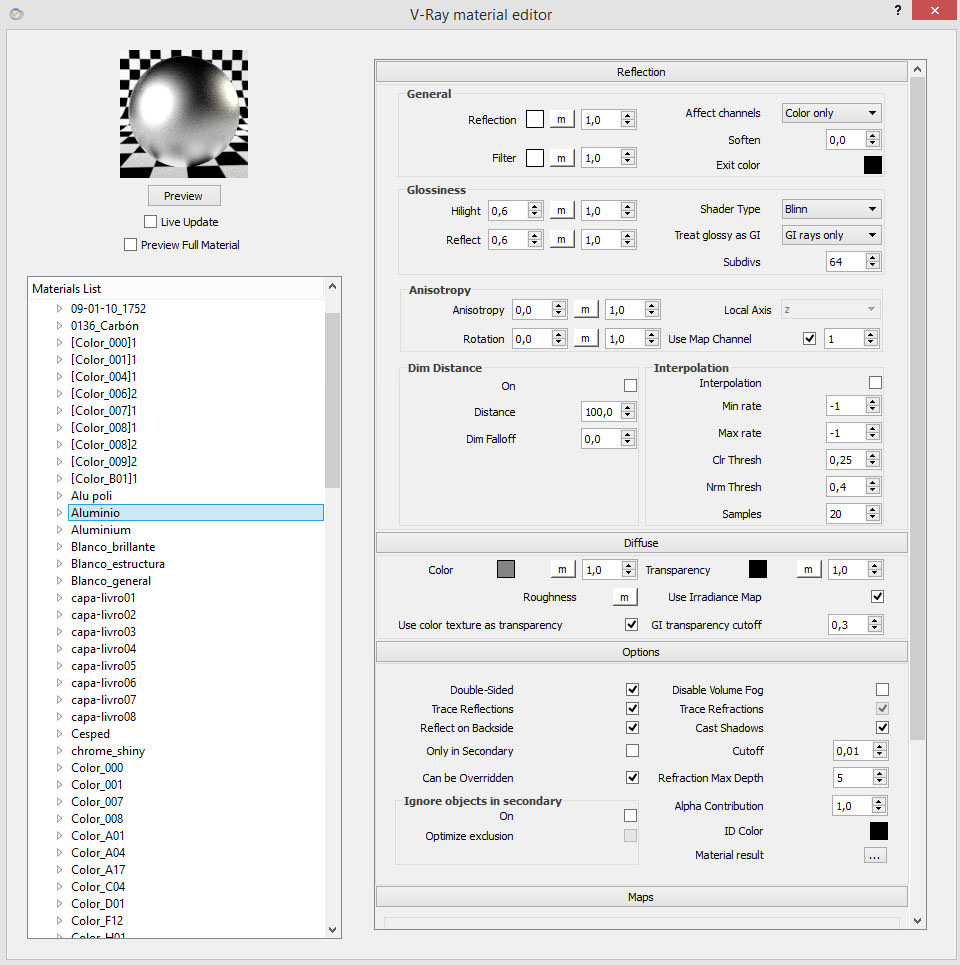Open the Anisotropy map 'm' button
Image resolution: width=960 pixels, height=965 pixels.
pyautogui.click(x=587, y=310)
